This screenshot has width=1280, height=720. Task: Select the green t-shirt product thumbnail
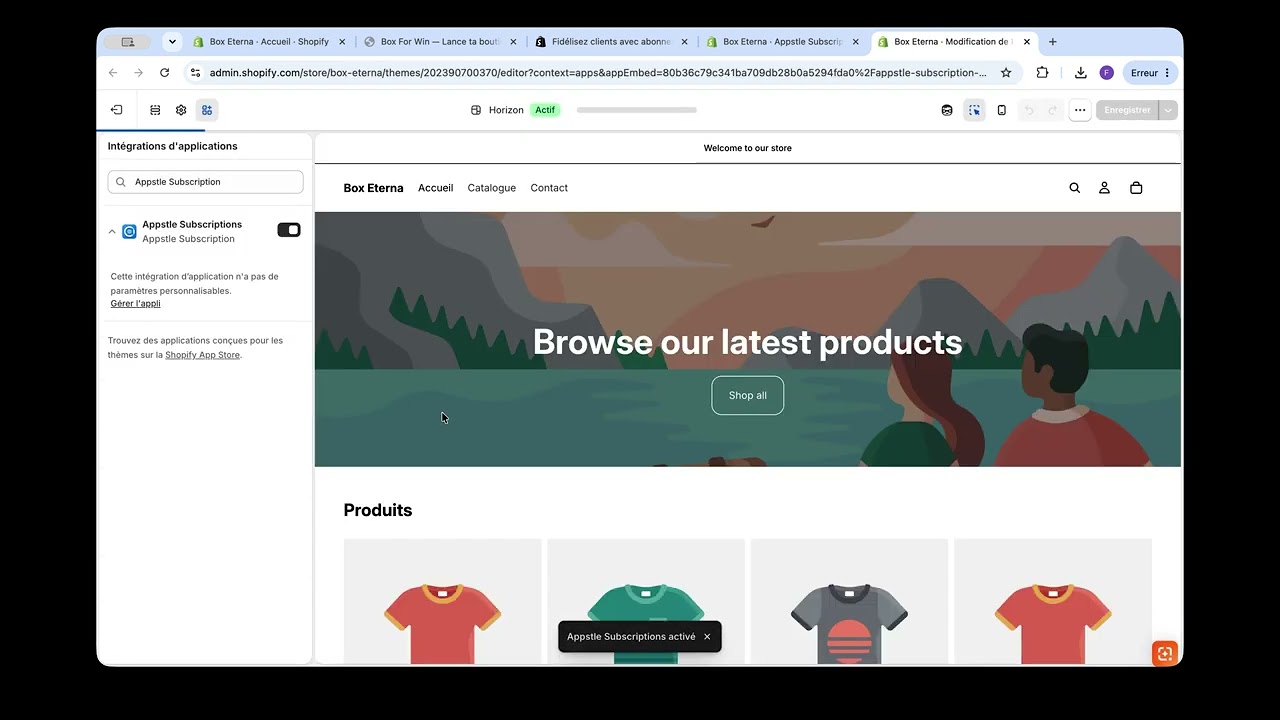pos(646,602)
